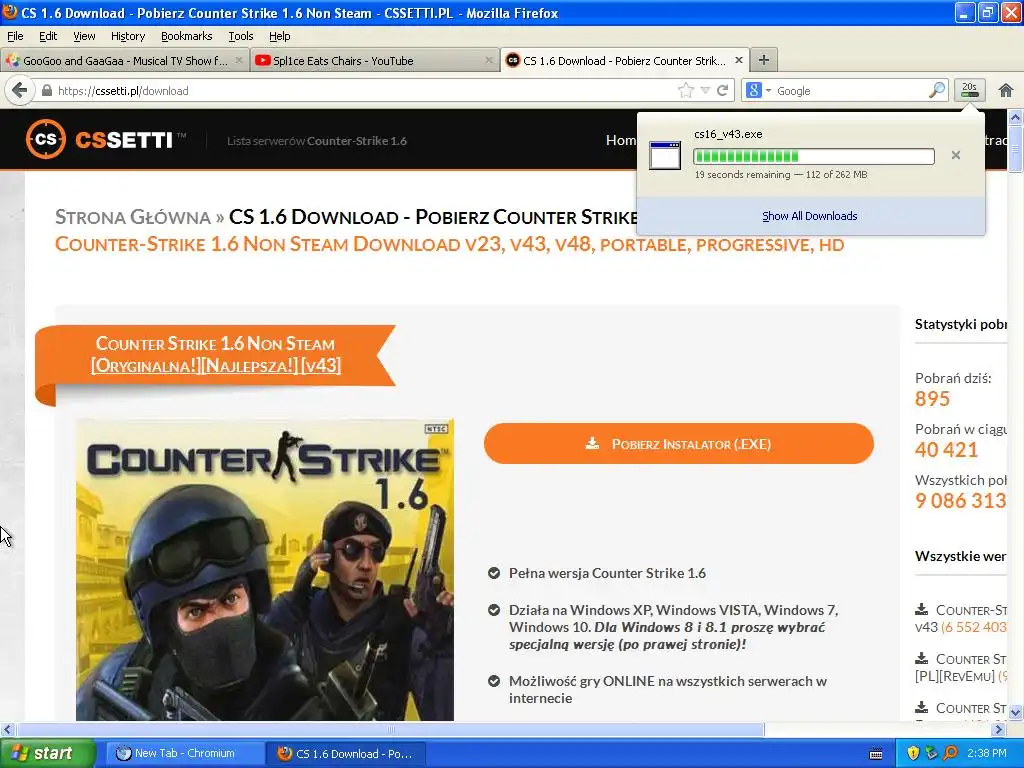Click the 895 downloads today value

tap(932, 398)
